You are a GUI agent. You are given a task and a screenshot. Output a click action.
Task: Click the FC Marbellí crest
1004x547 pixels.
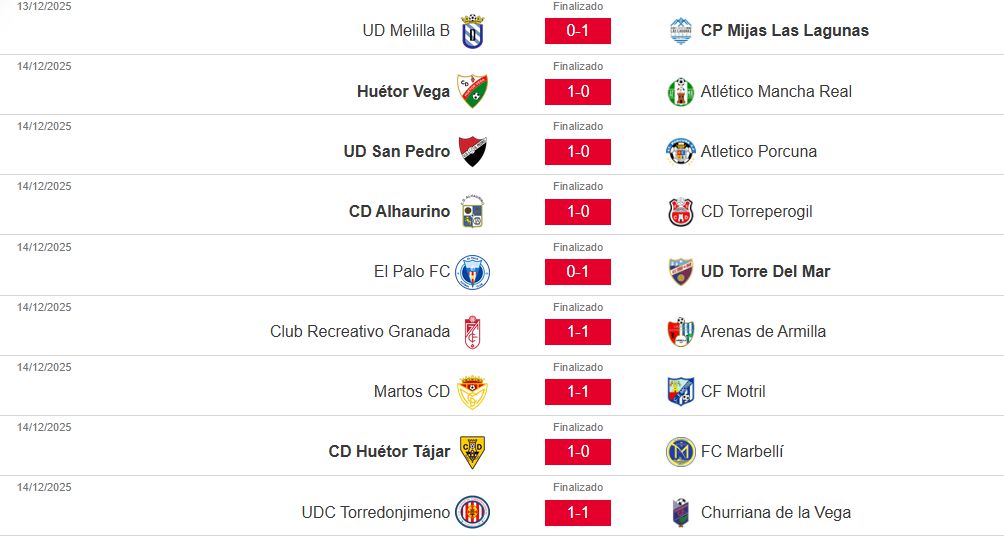point(681,452)
